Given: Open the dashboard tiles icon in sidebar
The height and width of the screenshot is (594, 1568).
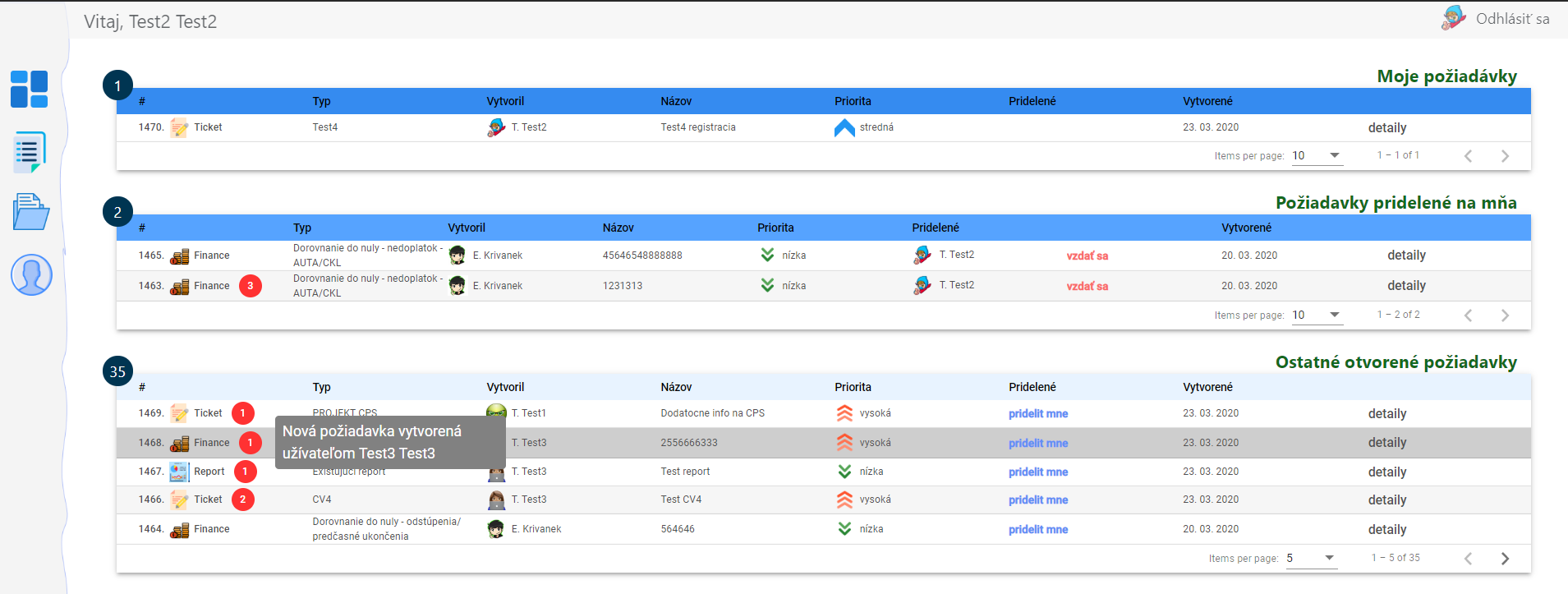Looking at the screenshot, I should point(30,89).
